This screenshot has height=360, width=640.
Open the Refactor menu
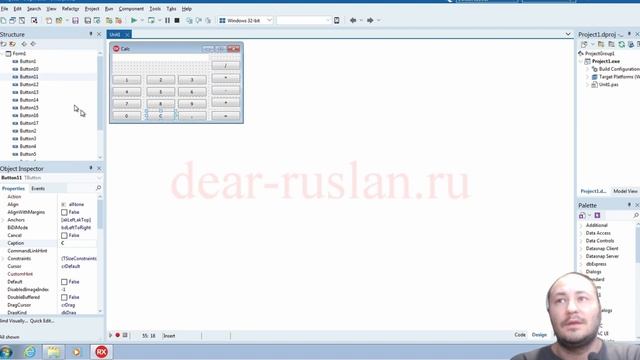(70, 9)
